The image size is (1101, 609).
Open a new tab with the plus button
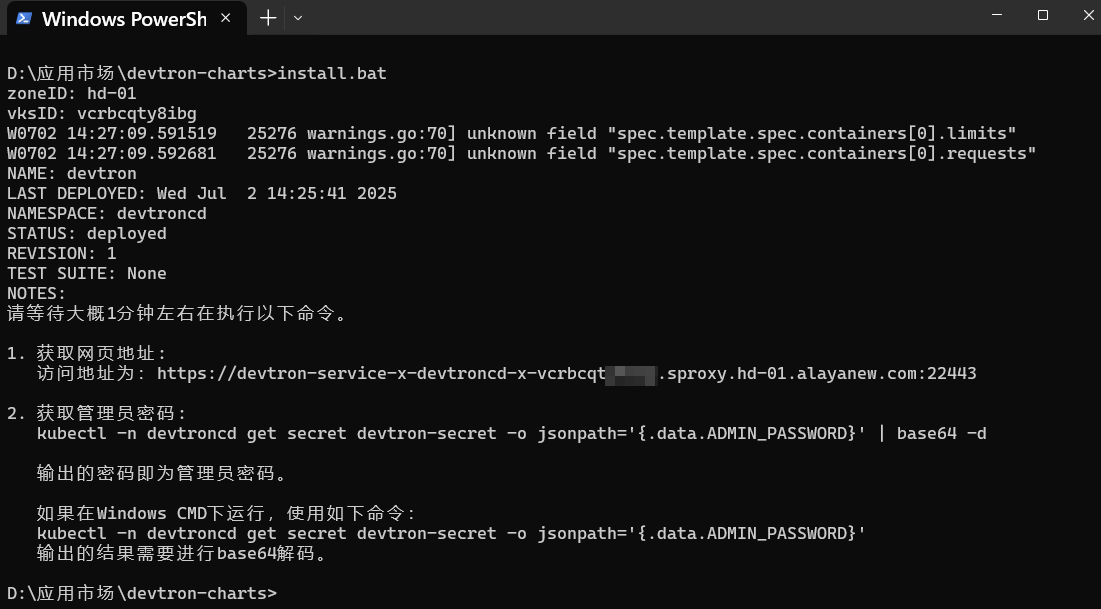click(268, 18)
